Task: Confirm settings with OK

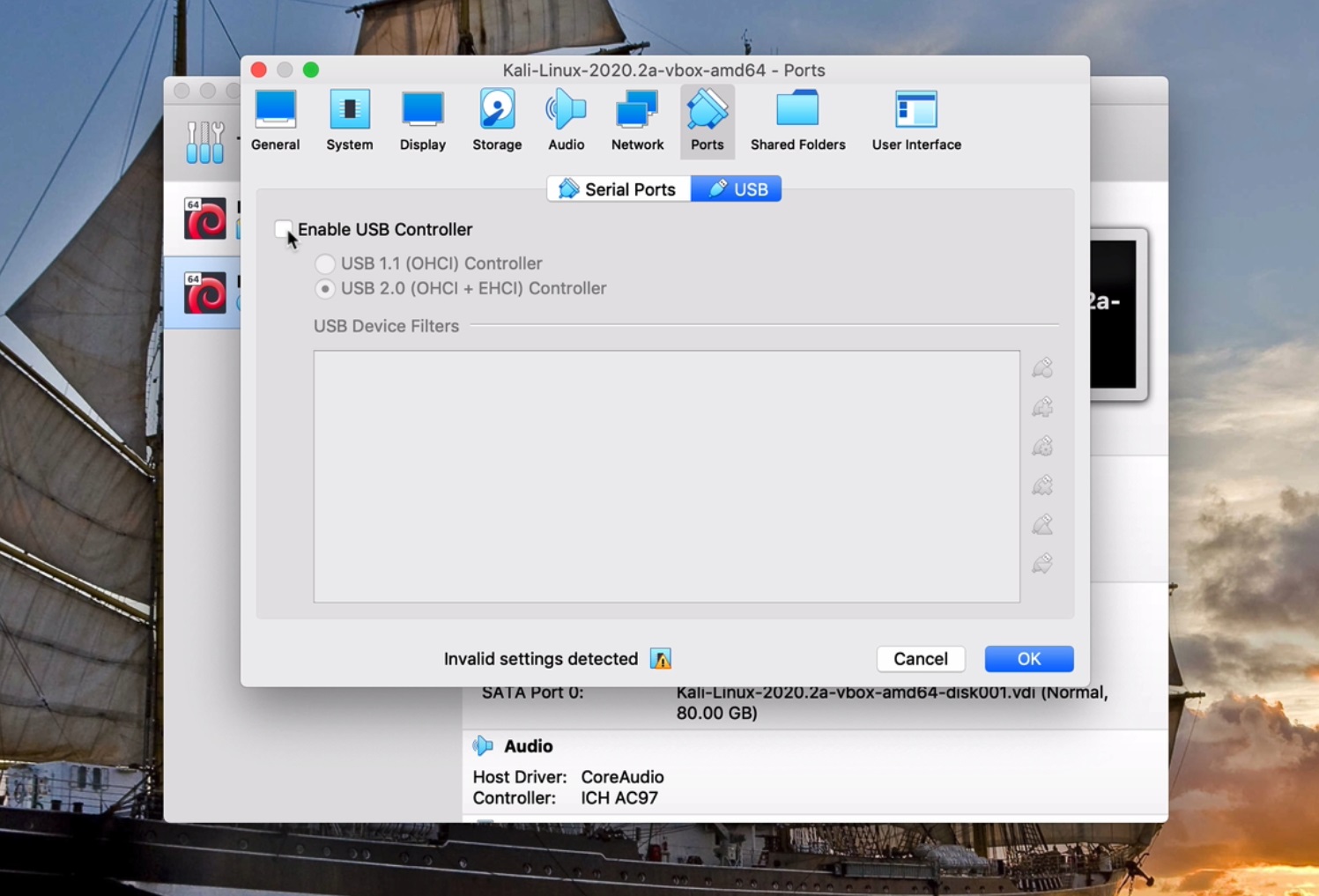Action: 1029,659
